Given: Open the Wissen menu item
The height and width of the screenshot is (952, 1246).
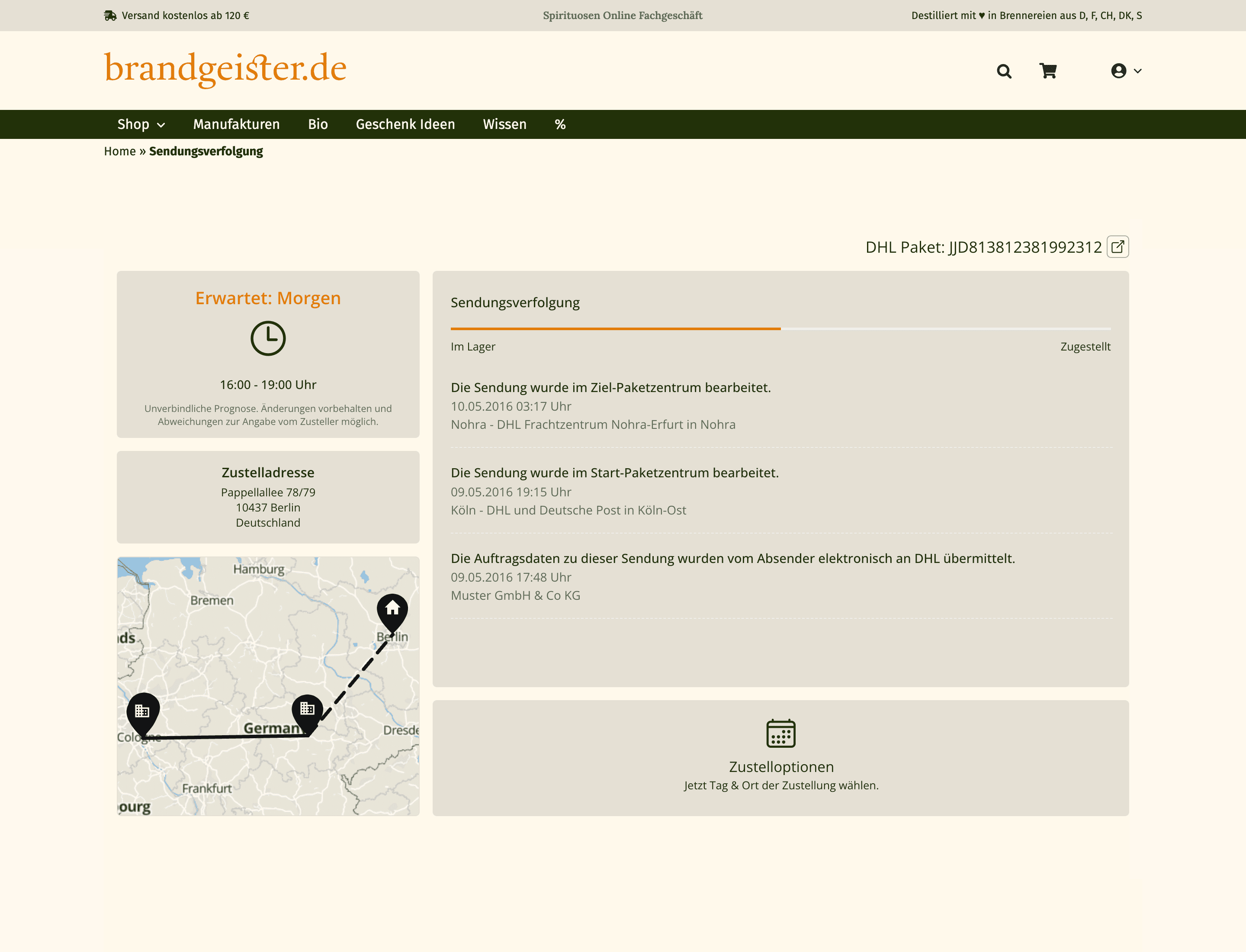Looking at the screenshot, I should [x=504, y=124].
